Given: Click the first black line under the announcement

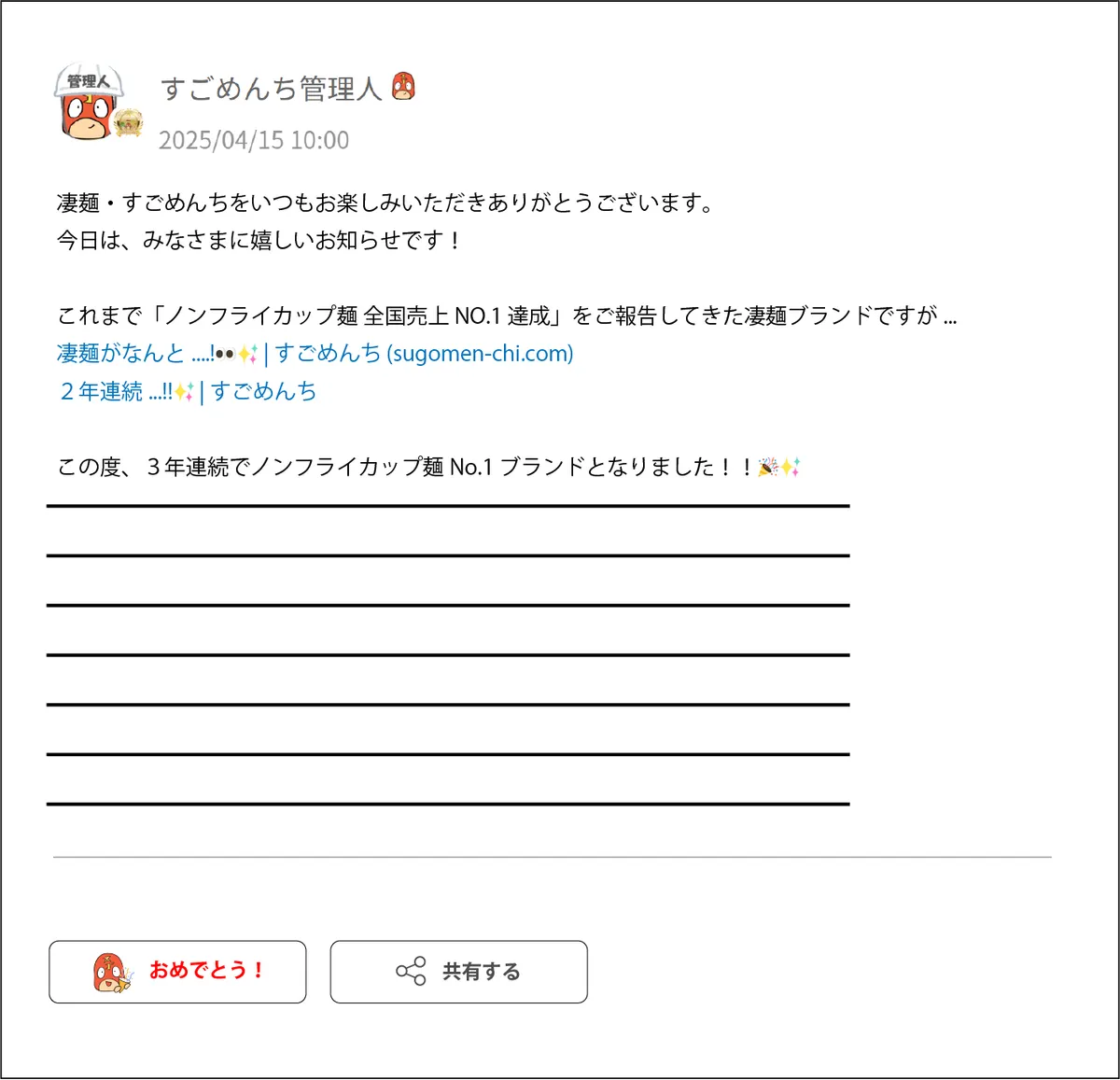Looking at the screenshot, I should (448, 506).
